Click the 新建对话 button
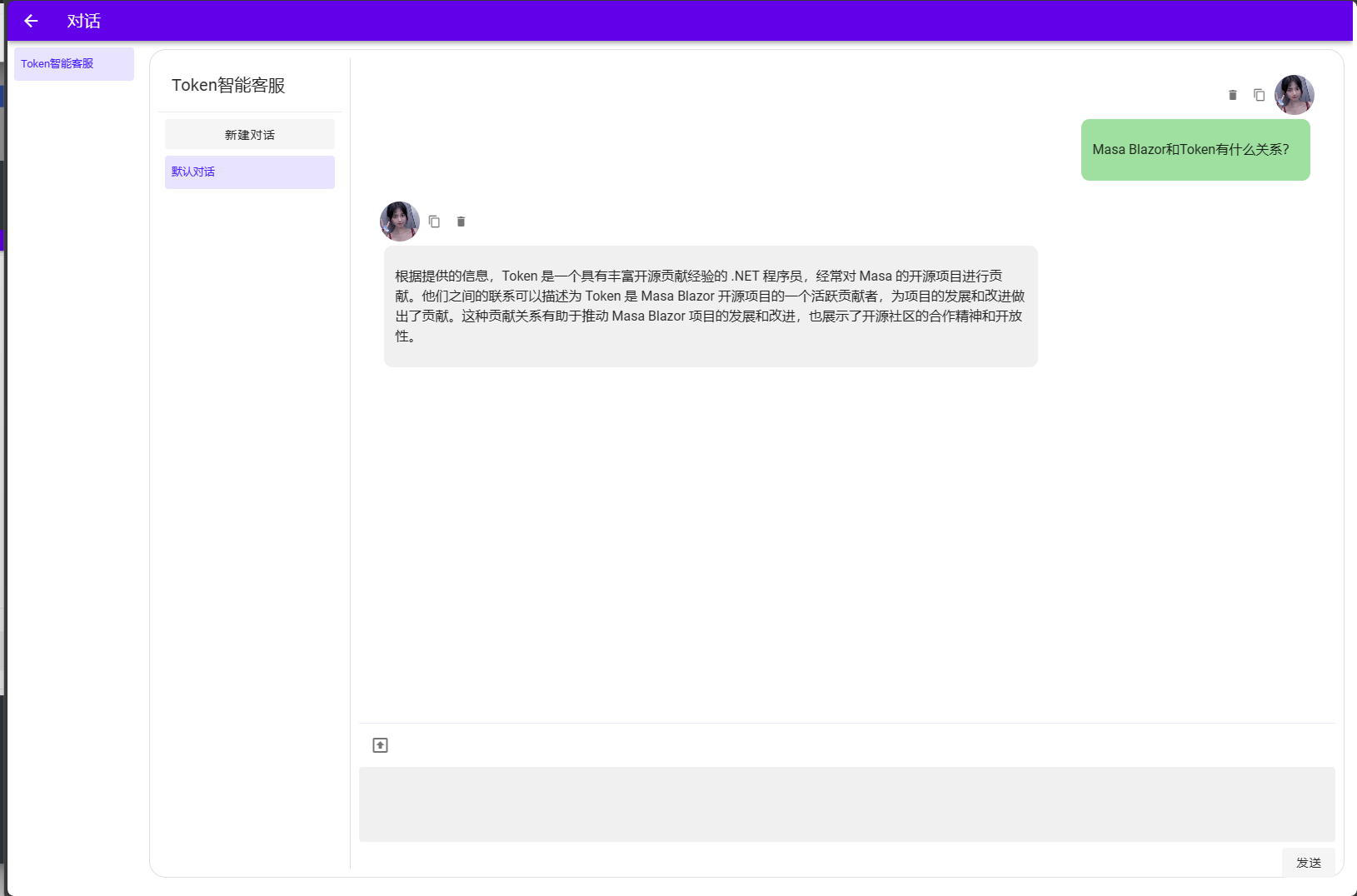 pyautogui.click(x=250, y=134)
